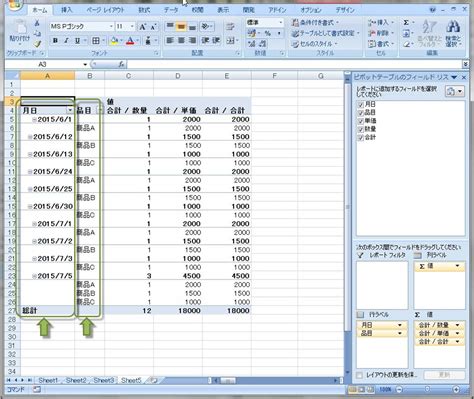Open the 月日 header filter dropdown

click(x=70, y=110)
